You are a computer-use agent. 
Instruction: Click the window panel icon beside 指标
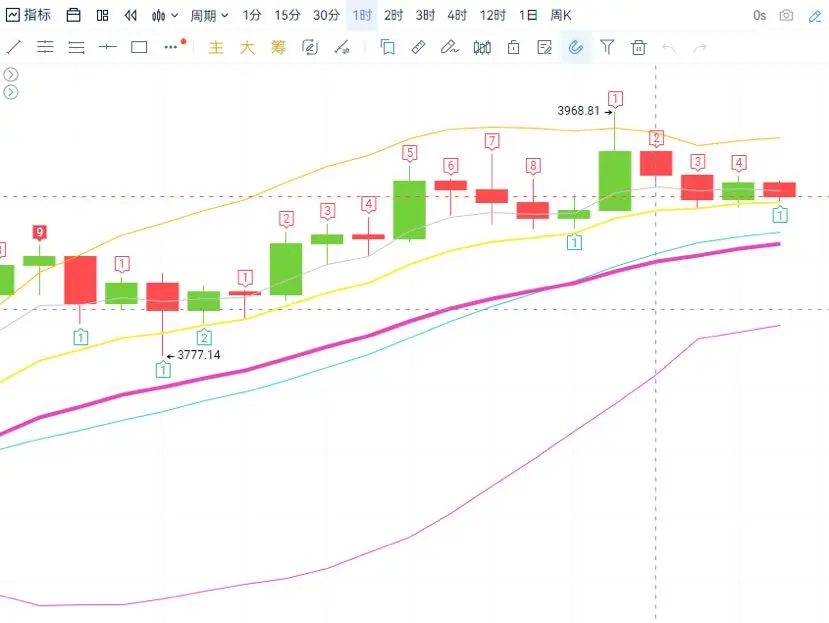click(x=73, y=15)
